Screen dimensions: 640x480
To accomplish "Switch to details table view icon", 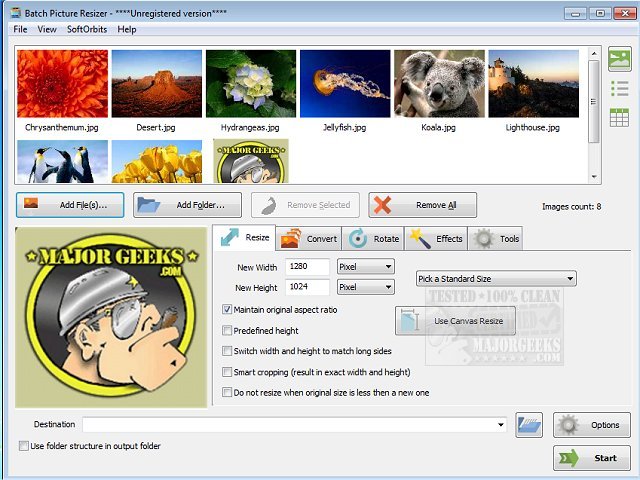I will pos(619,118).
